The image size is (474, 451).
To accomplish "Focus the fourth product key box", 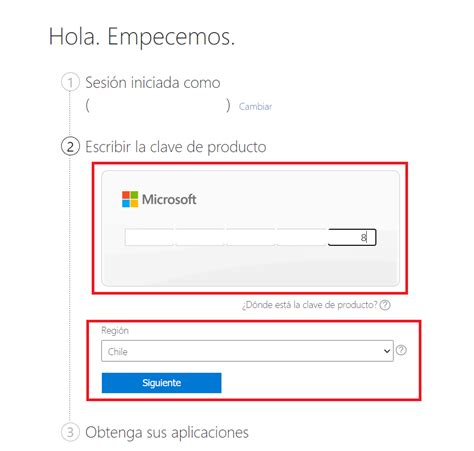I will pyautogui.click(x=302, y=237).
